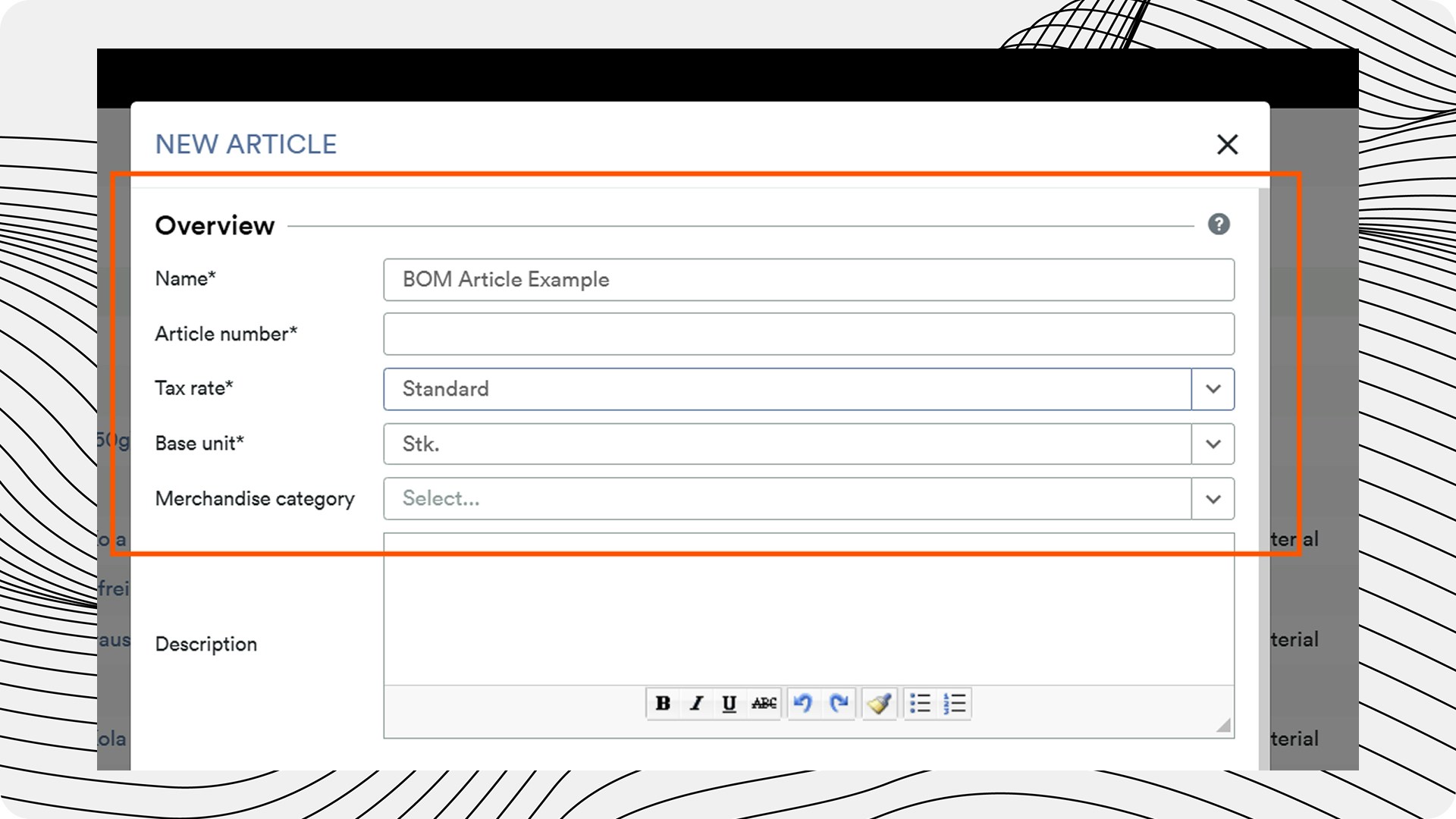Click inside the Description text area
Viewport: 1456px width, 819px height.
(x=808, y=610)
